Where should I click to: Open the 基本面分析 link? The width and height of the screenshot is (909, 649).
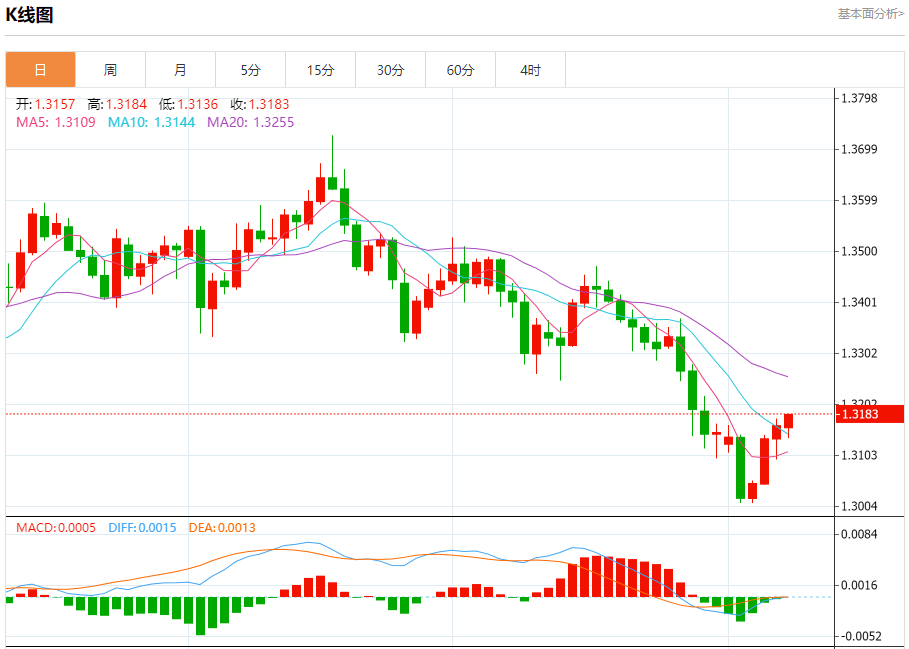(x=870, y=14)
